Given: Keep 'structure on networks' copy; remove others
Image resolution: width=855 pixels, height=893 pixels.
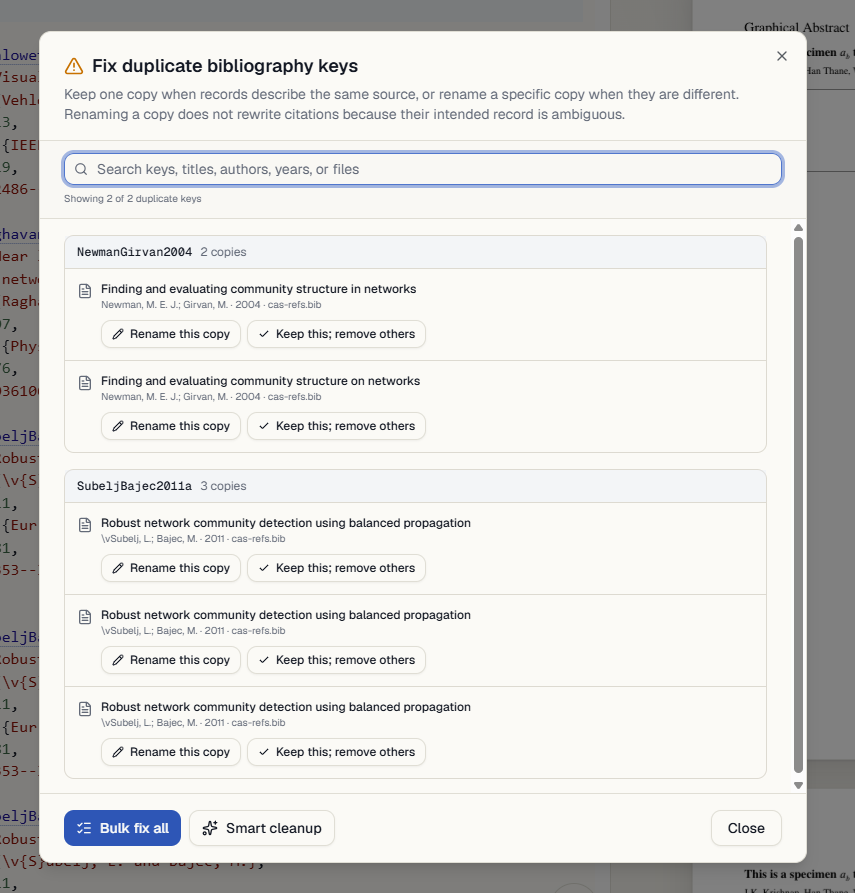Looking at the screenshot, I should [336, 426].
